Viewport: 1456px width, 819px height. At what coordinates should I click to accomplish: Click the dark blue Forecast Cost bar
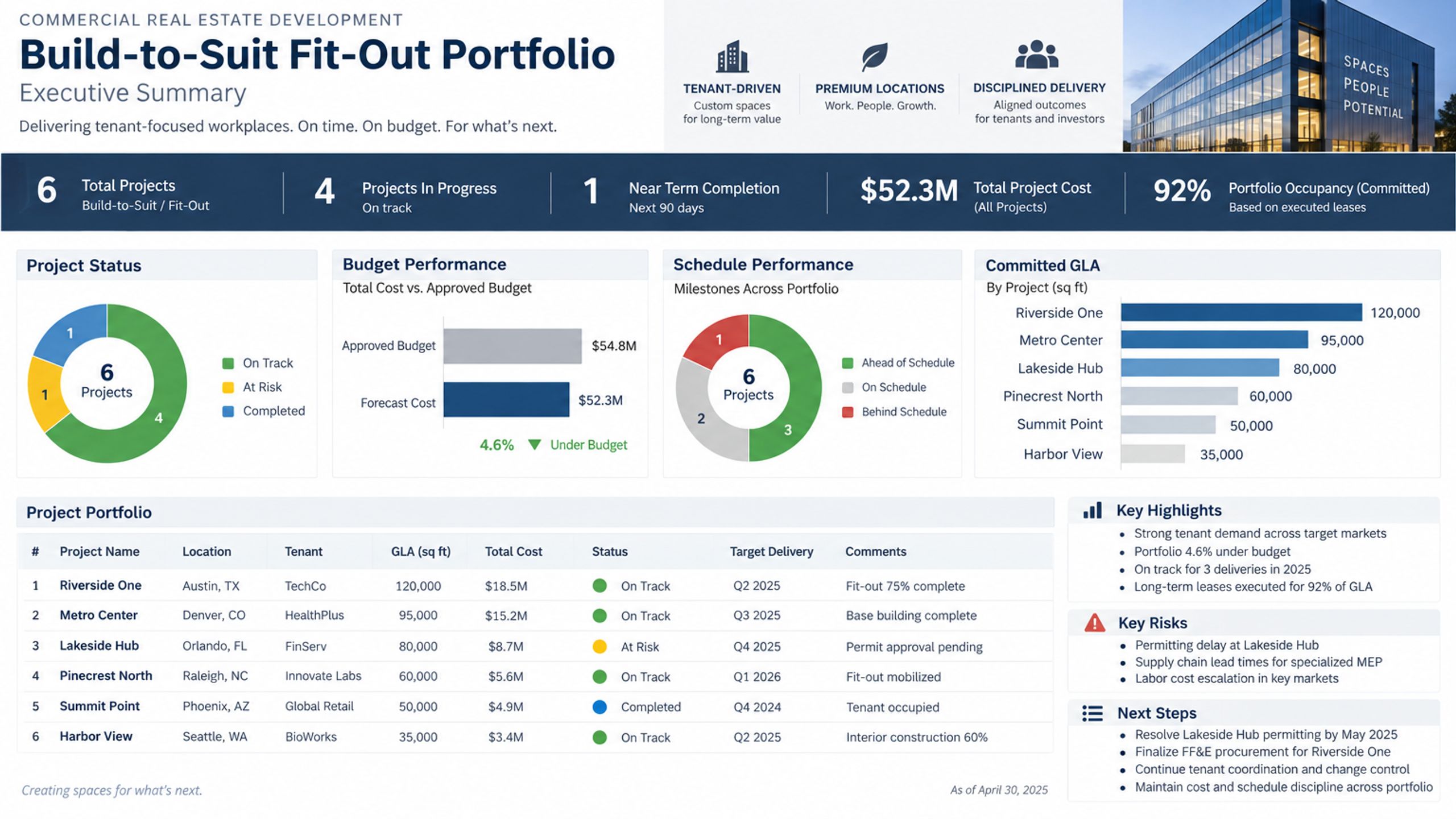pyautogui.click(x=506, y=399)
